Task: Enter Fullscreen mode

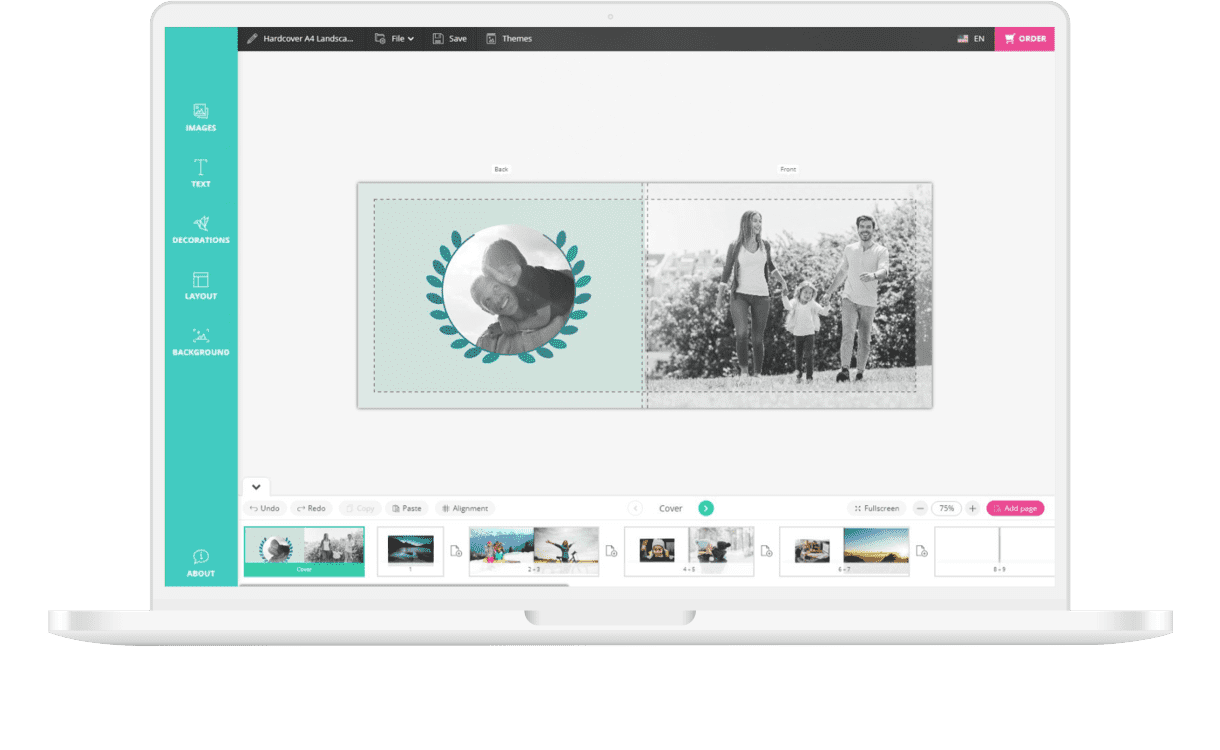Action: [x=877, y=508]
